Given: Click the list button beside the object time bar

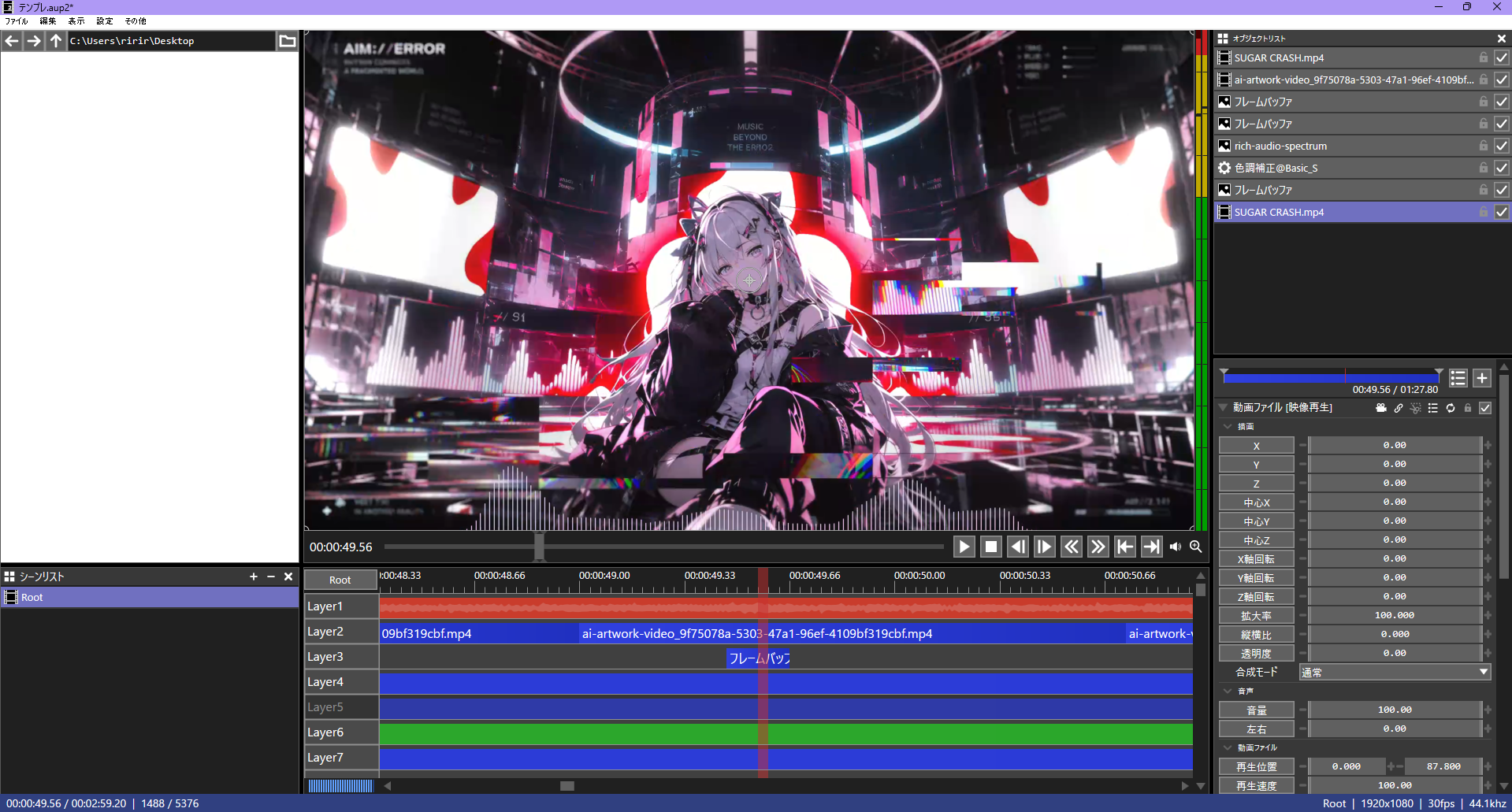Looking at the screenshot, I should [x=1458, y=378].
